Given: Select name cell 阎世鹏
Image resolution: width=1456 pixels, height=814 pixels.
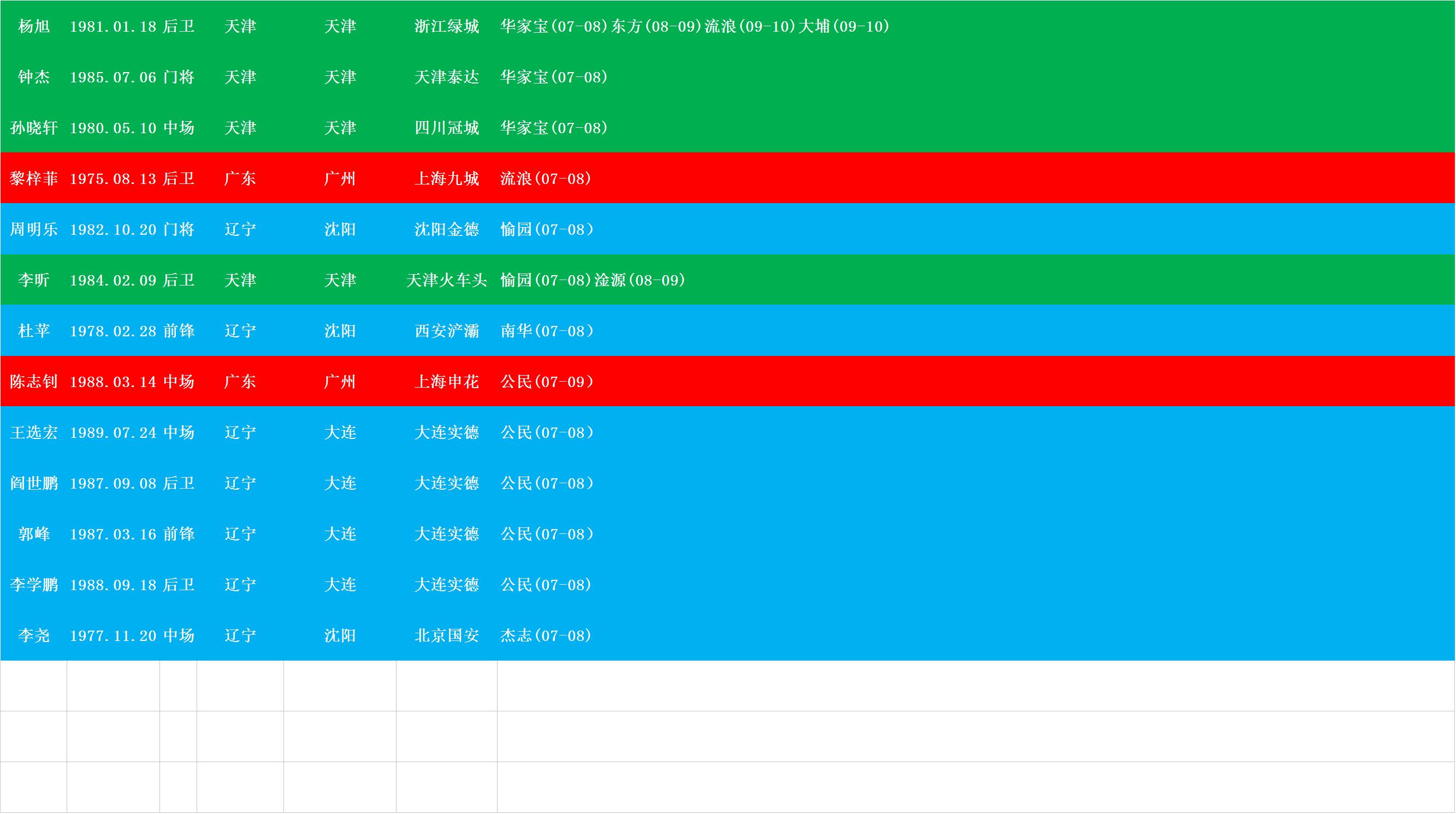Looking at the screenshot, I should point(34,484).
